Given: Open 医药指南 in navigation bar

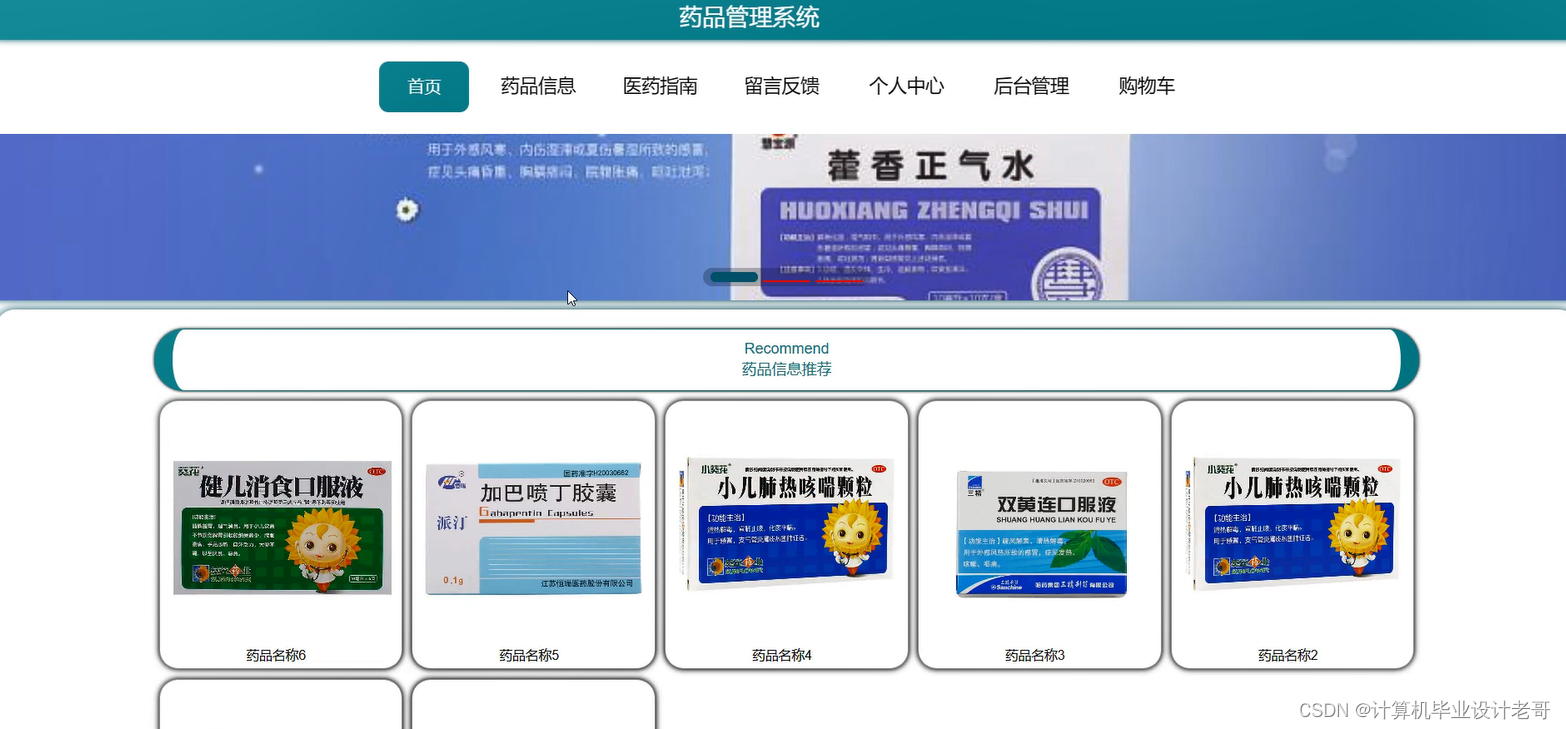Looking at the screenshot, I should [x=660, y=87].
